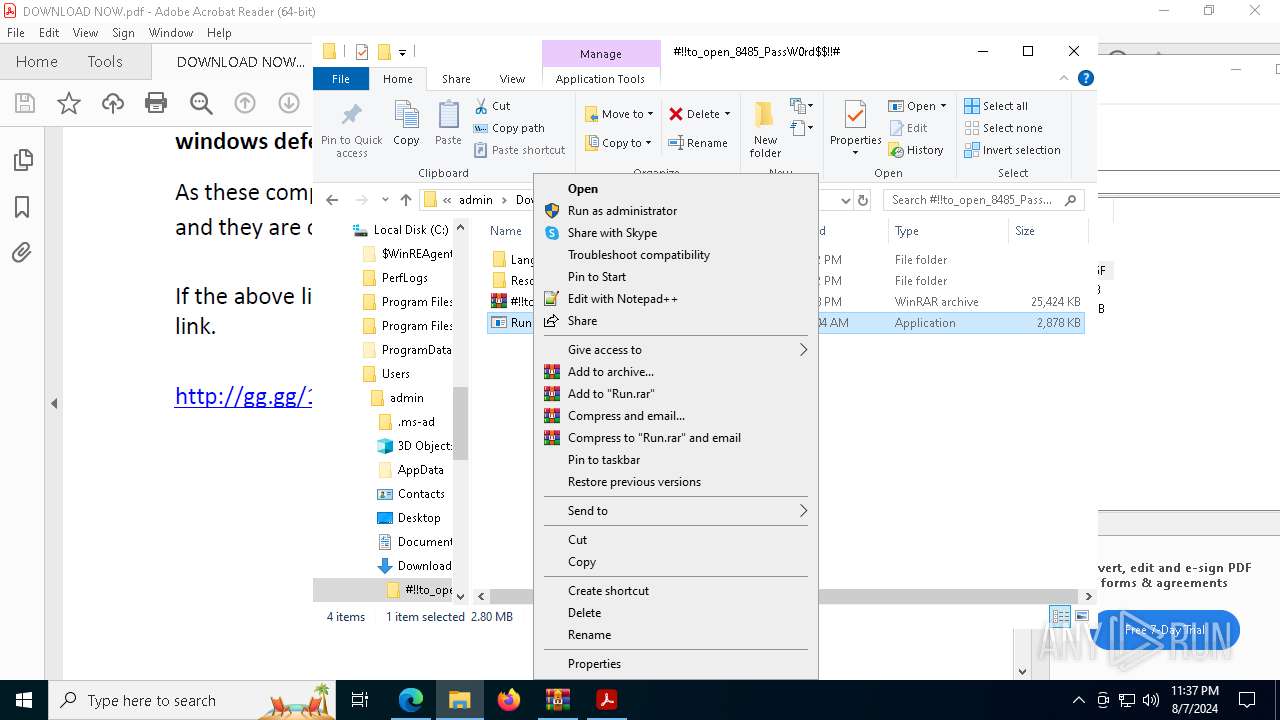This screenshot has width=1280, height=720.
Task: Open the Acrobat Window menu
Action: (x=171, y=33)
